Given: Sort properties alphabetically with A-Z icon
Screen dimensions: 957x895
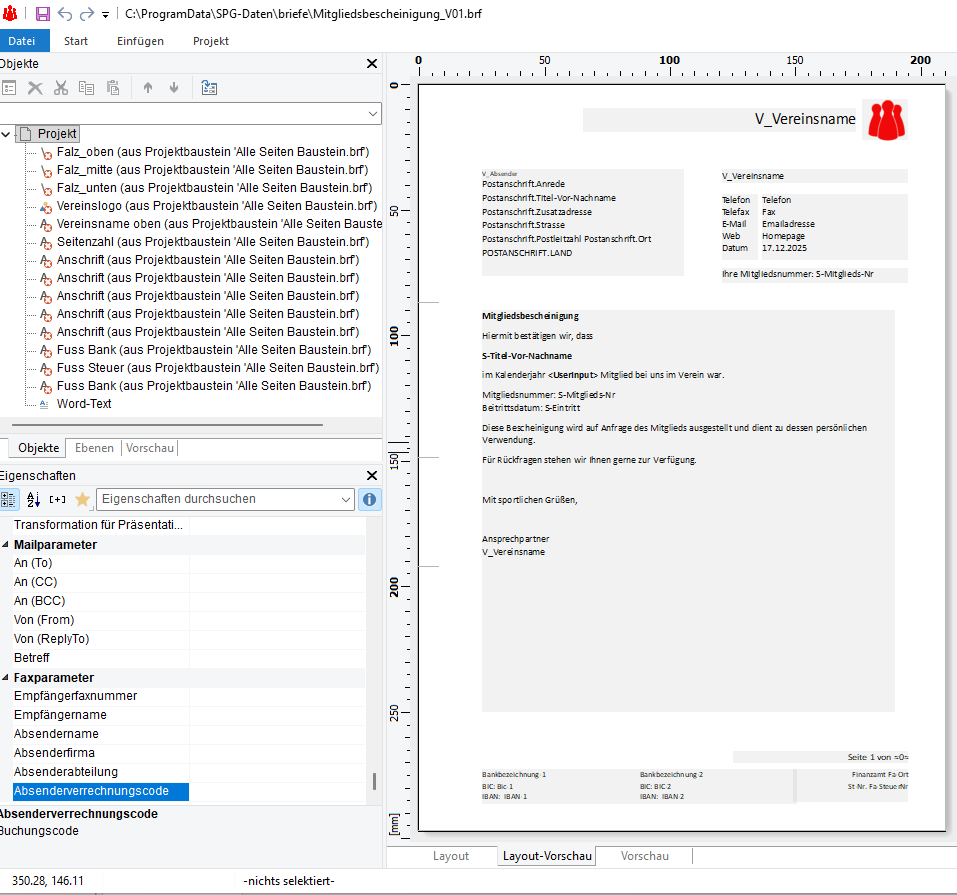Looking at the screenshot, I should pyautogui.click(x=33, y=499).
